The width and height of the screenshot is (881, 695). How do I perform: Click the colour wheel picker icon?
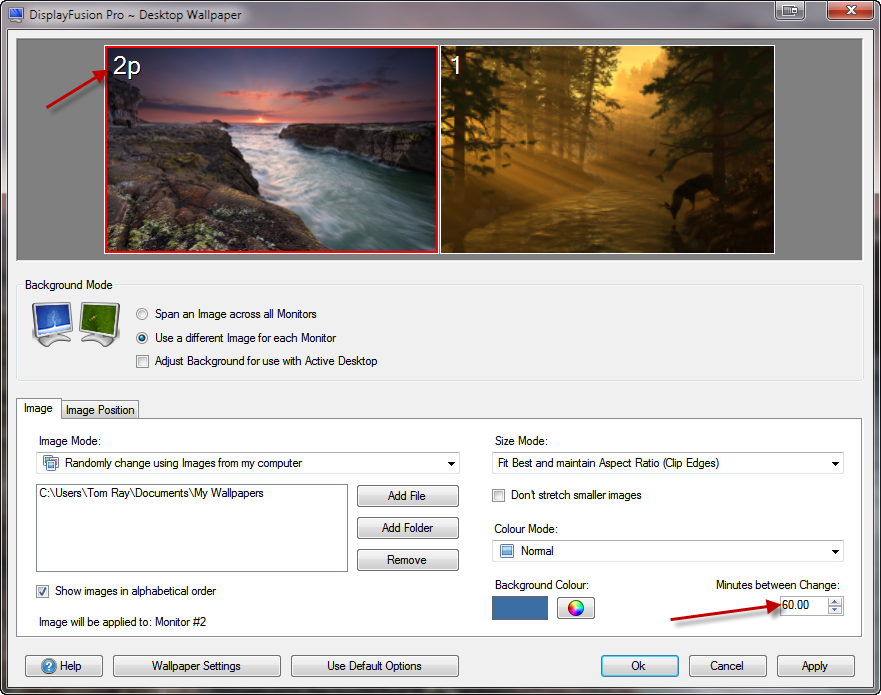coord(575,608)
